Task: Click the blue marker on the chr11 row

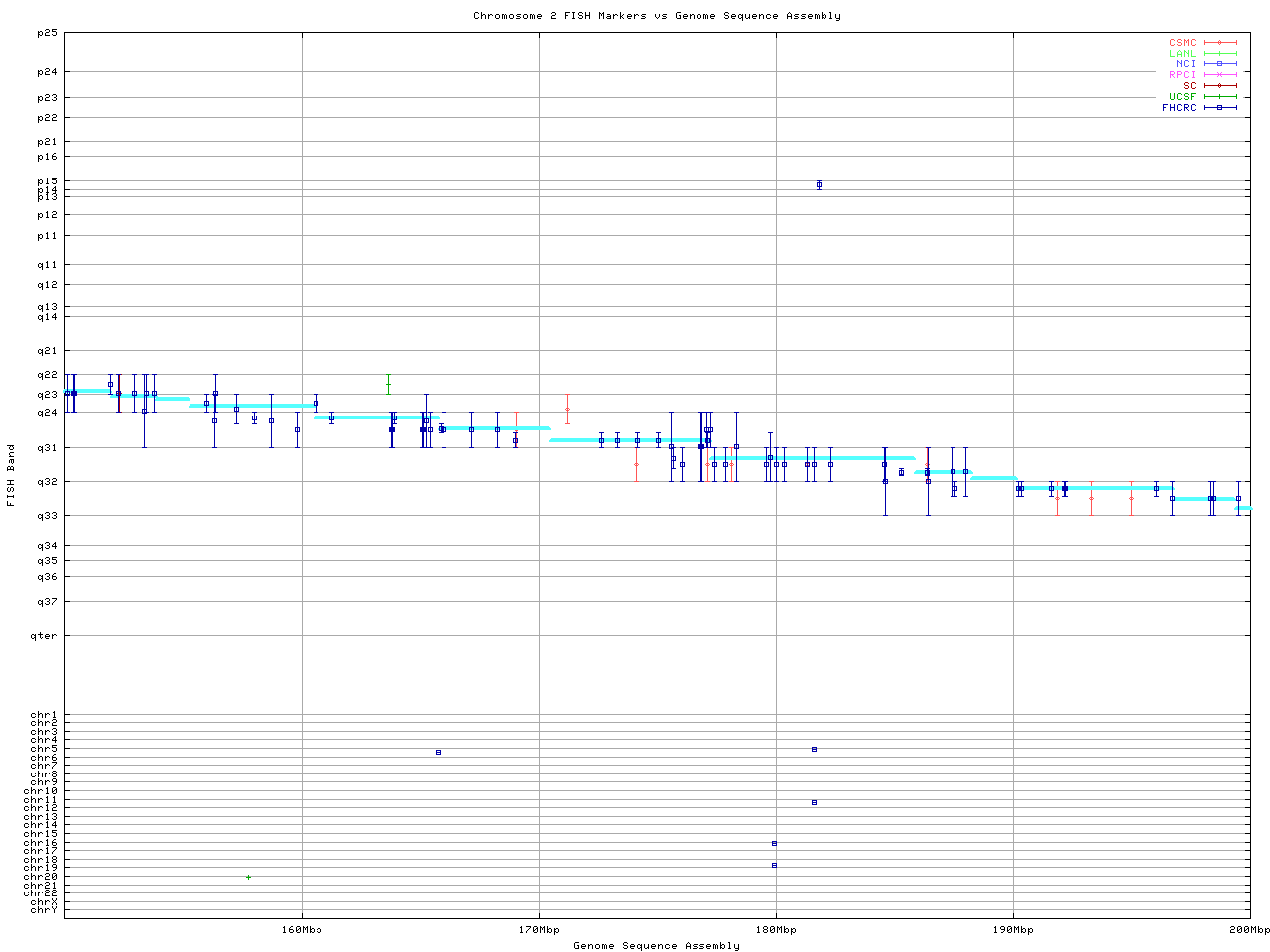Action: pyautogui.click(x=814, y=802)
